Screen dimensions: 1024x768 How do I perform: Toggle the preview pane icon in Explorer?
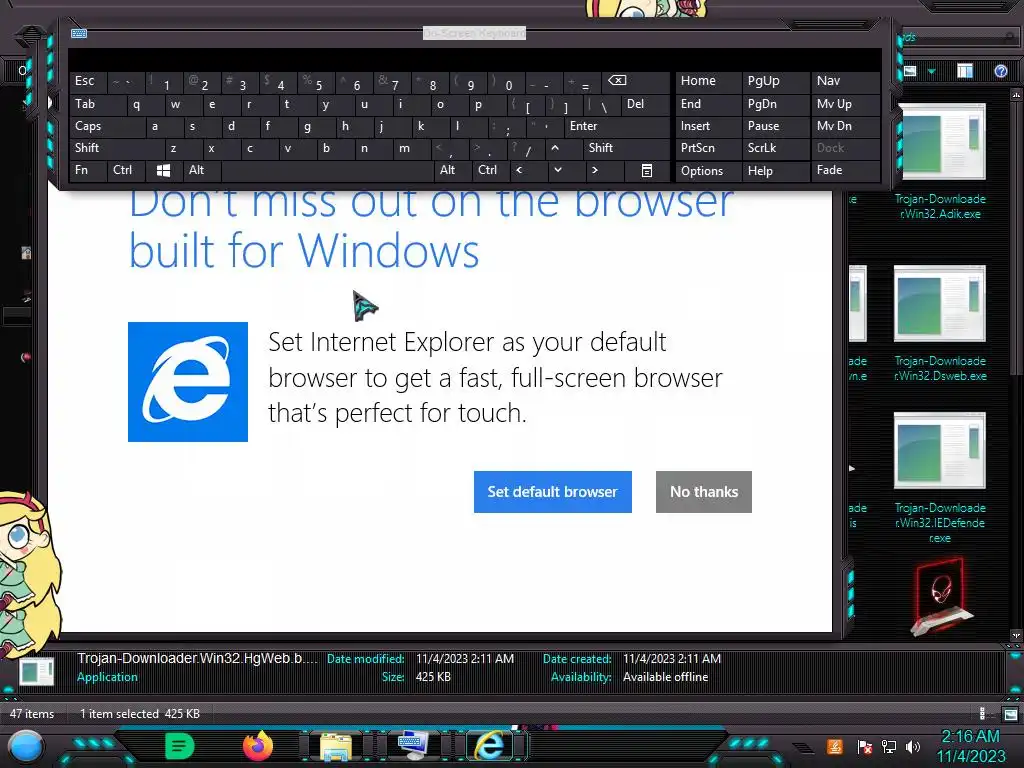[965, 71]
